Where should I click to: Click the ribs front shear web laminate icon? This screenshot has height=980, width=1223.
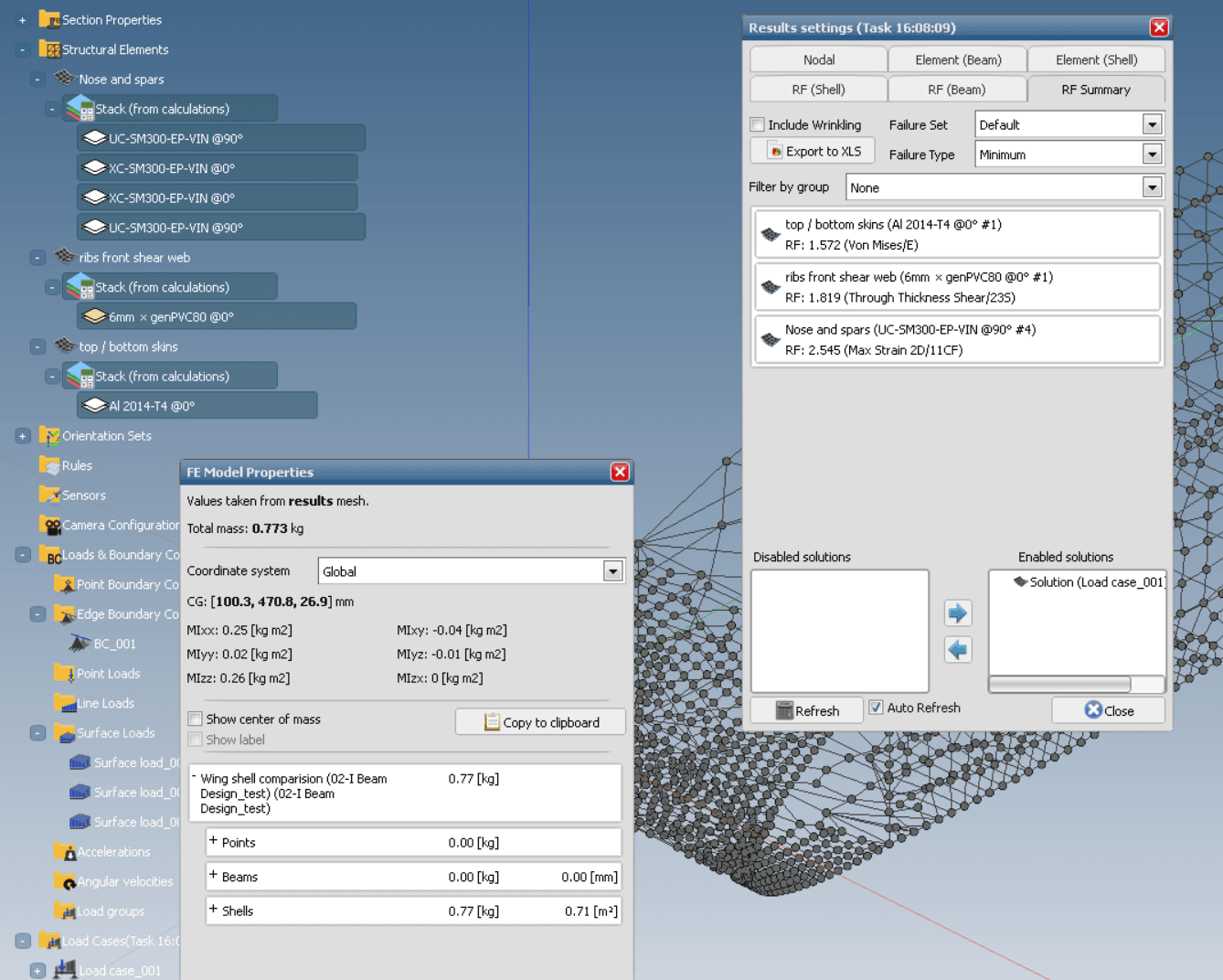[65, 256]
